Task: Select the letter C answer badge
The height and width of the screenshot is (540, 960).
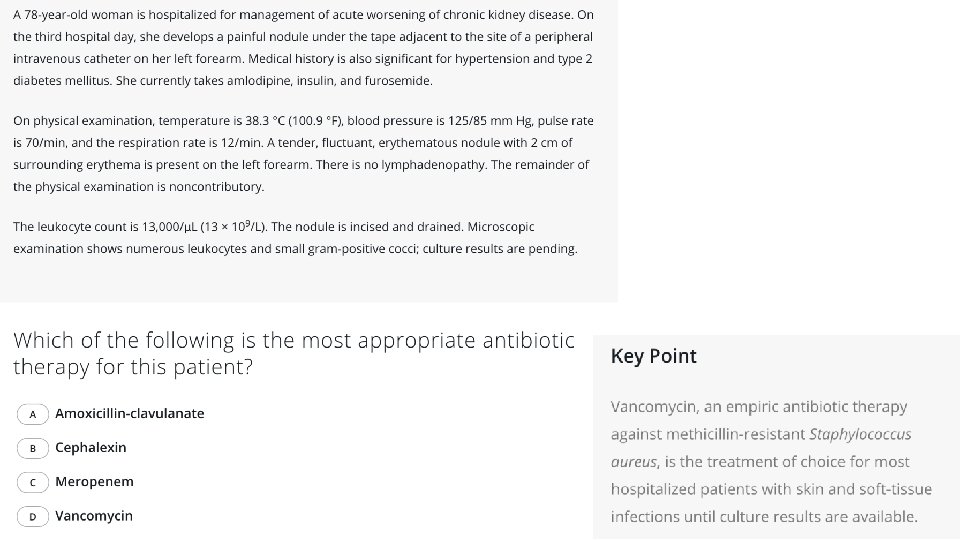Action: [x=33, y=482]
